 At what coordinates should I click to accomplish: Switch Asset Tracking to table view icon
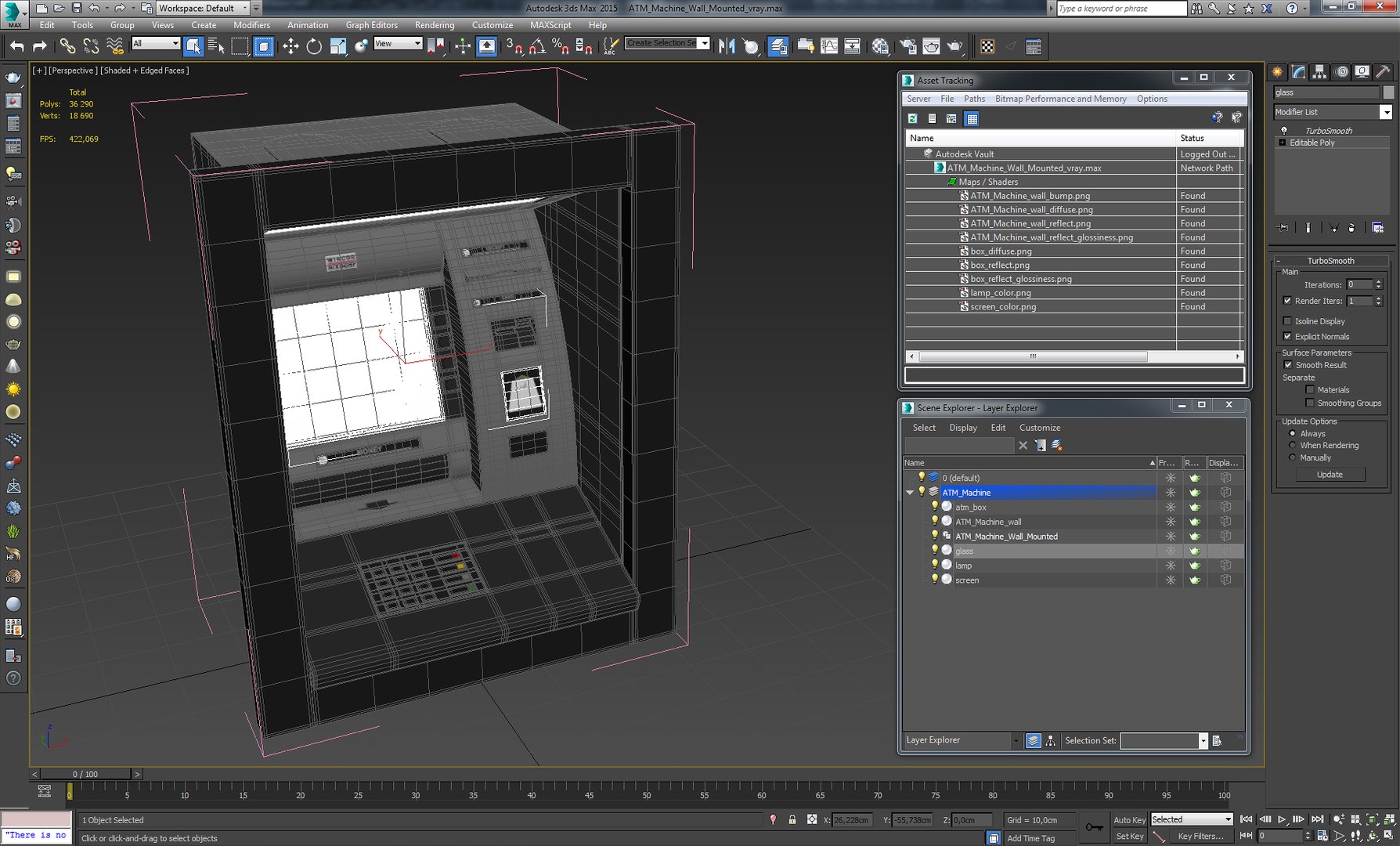[972, 118]
